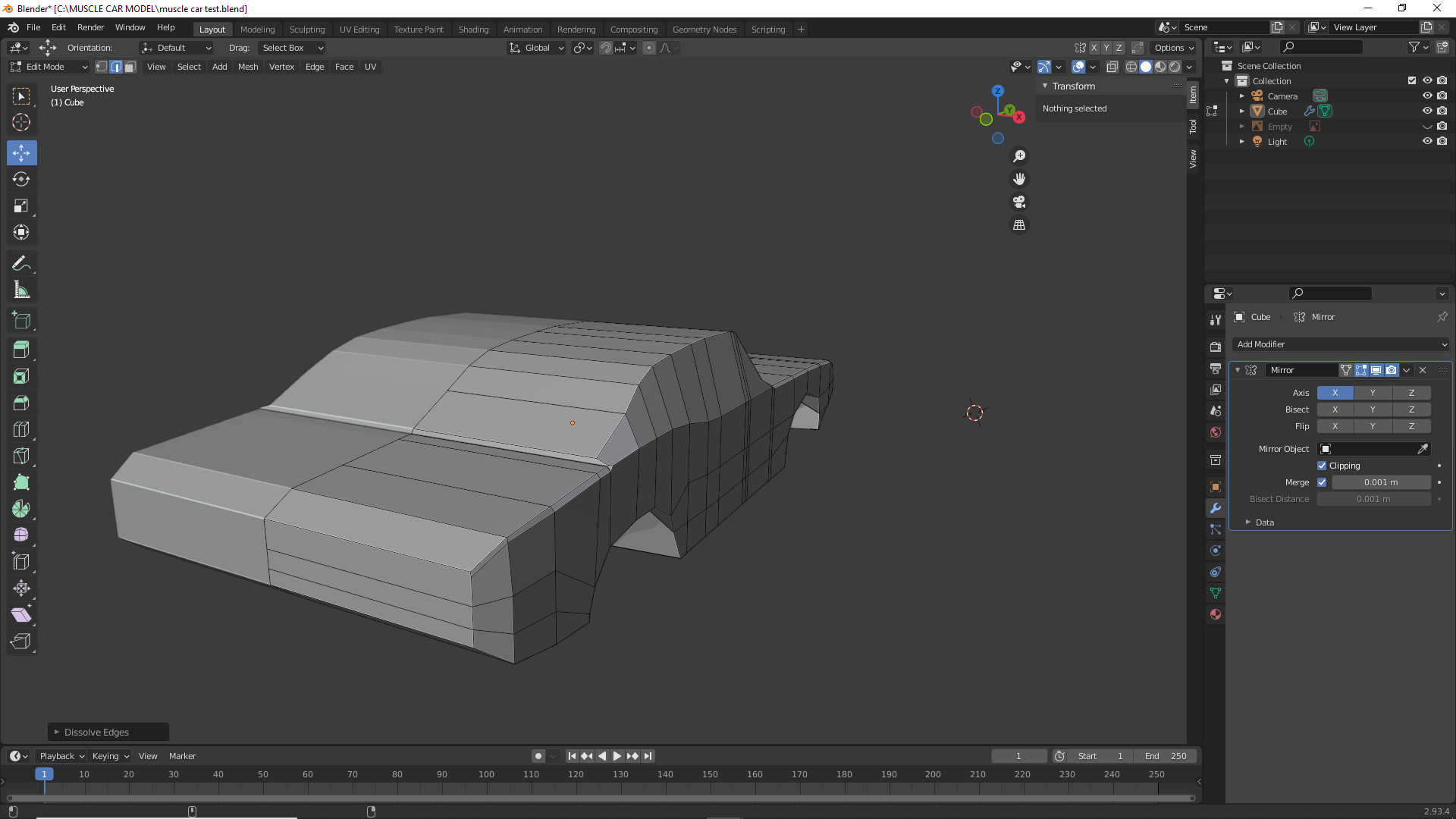Viewport: 1456px width, 819px height.
Task: Choose the Extrude Region tool
Action: click(x=21, y=350)
